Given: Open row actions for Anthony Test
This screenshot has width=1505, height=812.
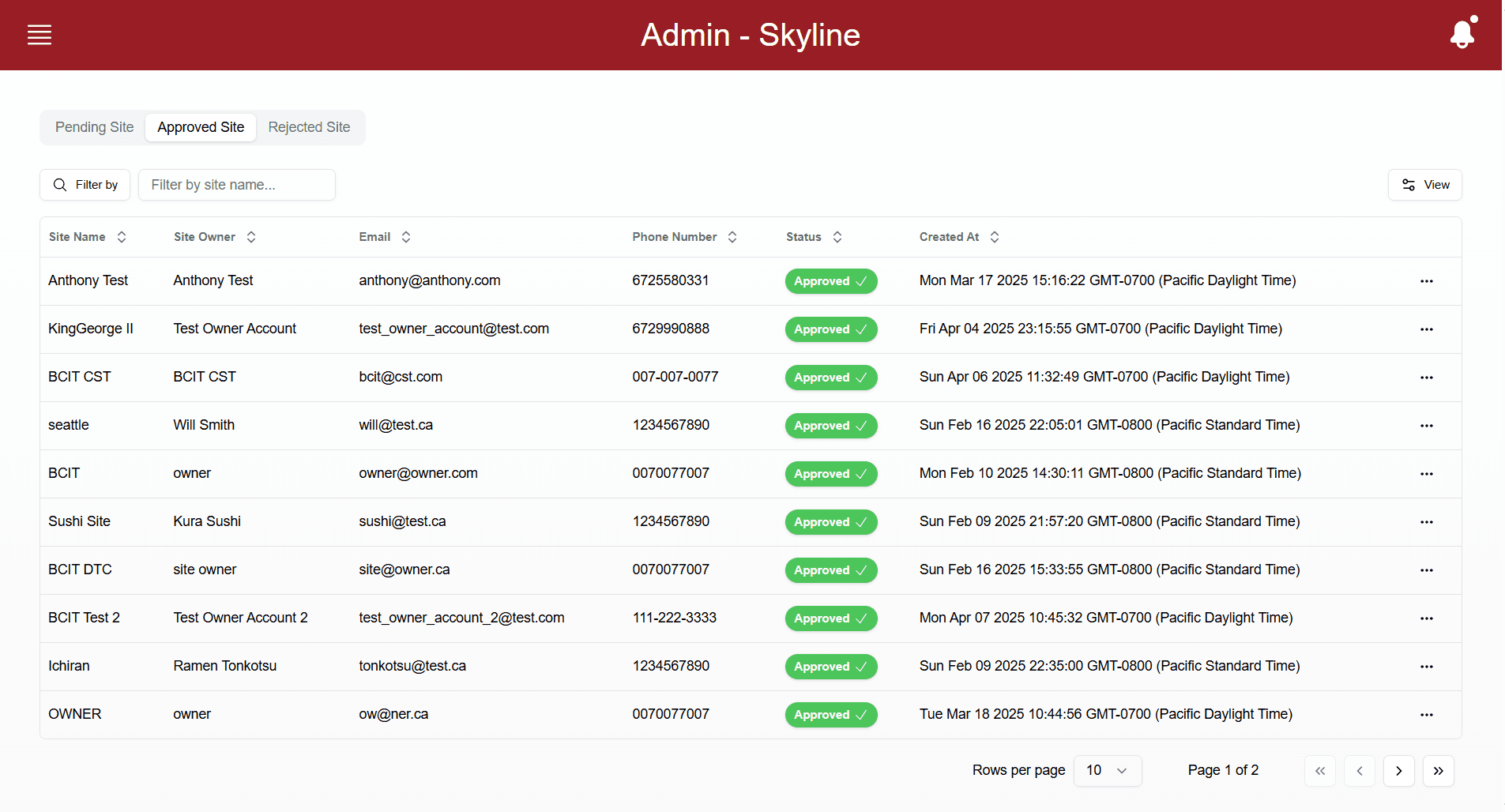Looking at the screenshot, I should tap(1426, 281).
